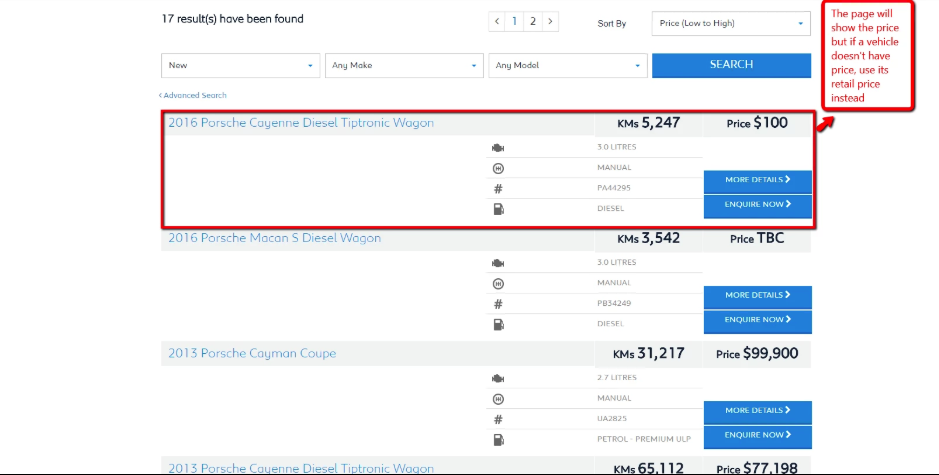Open the Sort By Price dropdown

[731, 23]
